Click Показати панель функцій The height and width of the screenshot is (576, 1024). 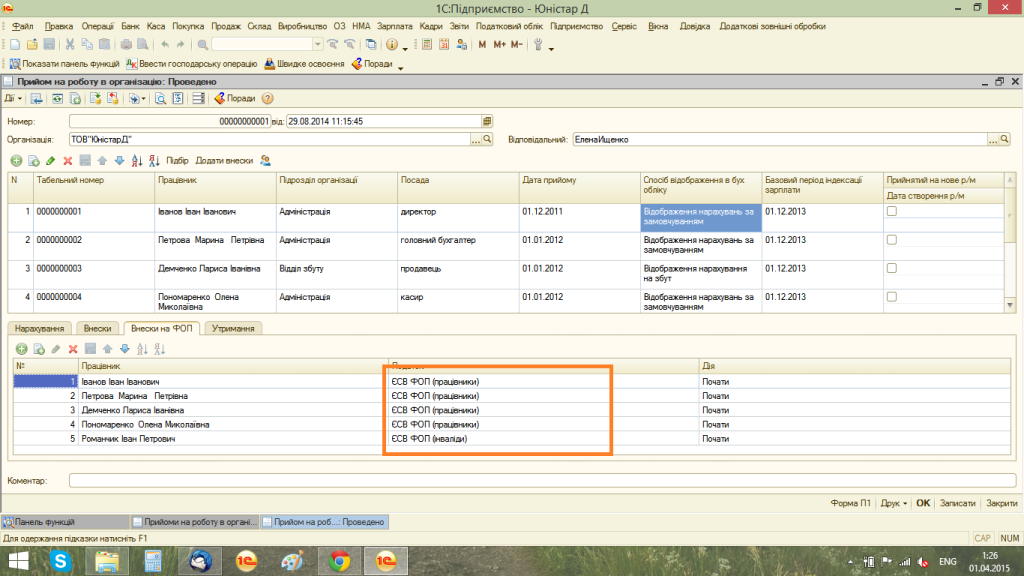pos(64,64)
